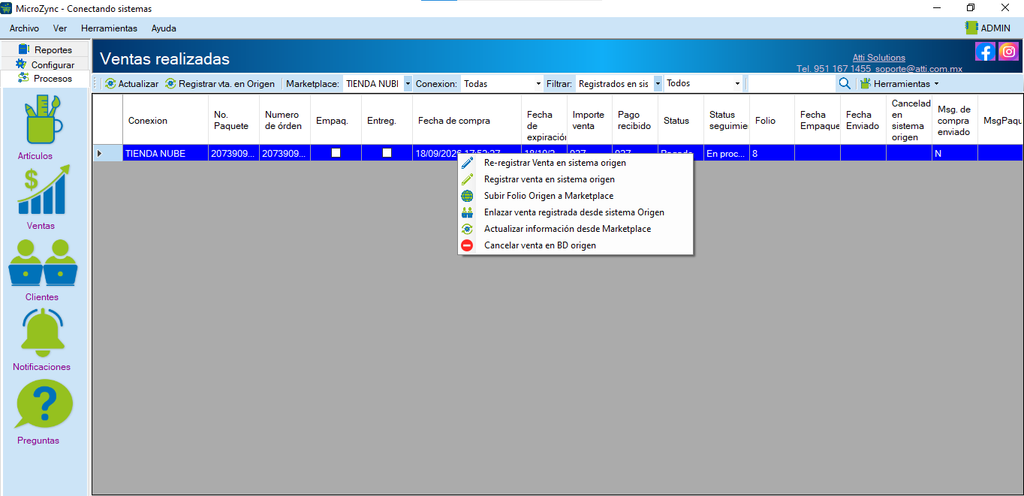Click the ADMIN user icon

point(972,28)
